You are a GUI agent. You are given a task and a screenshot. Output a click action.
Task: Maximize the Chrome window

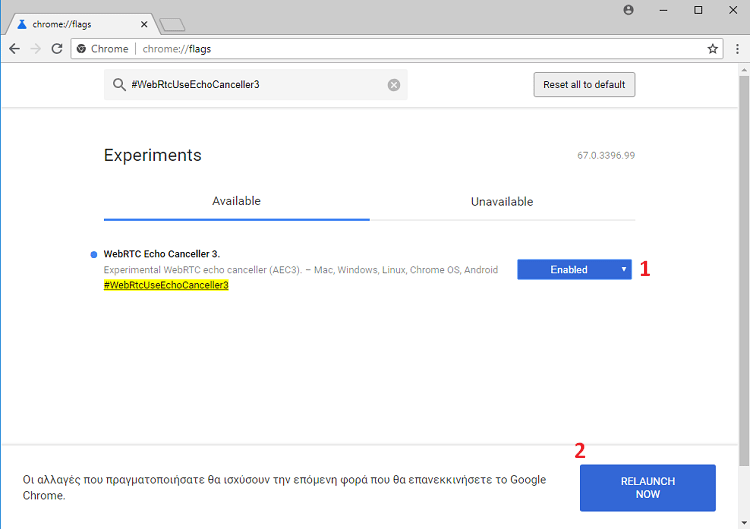tap(698, 10)
